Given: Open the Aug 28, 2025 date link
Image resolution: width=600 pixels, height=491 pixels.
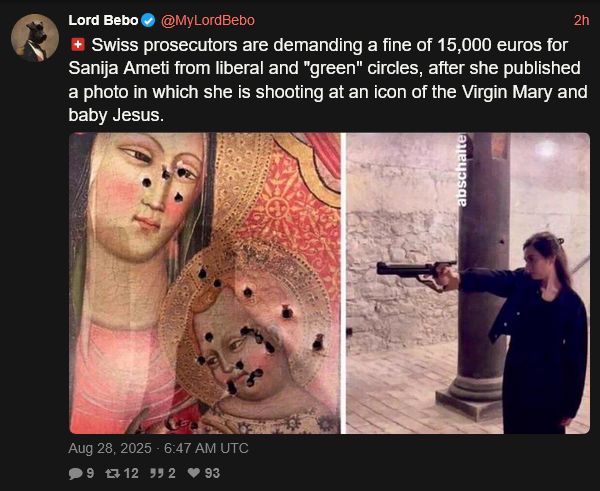Looking at the screenshot, I should 110,448.
